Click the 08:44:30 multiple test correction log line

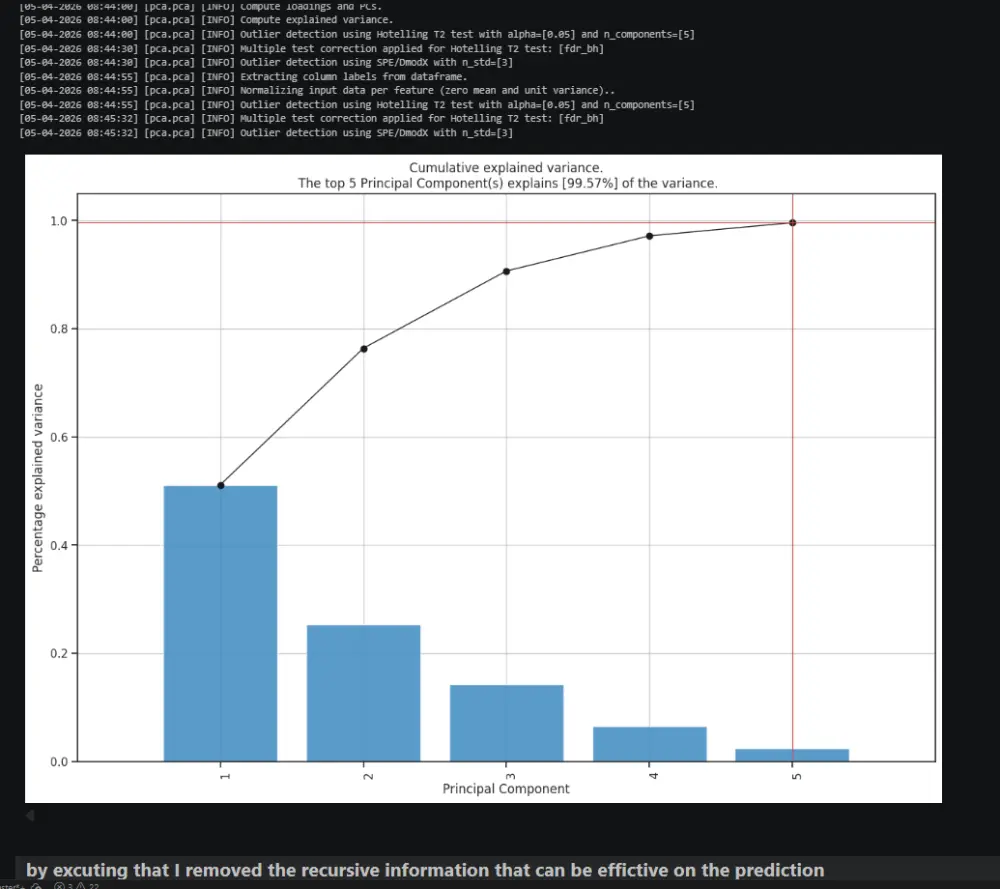pos(311,48)
